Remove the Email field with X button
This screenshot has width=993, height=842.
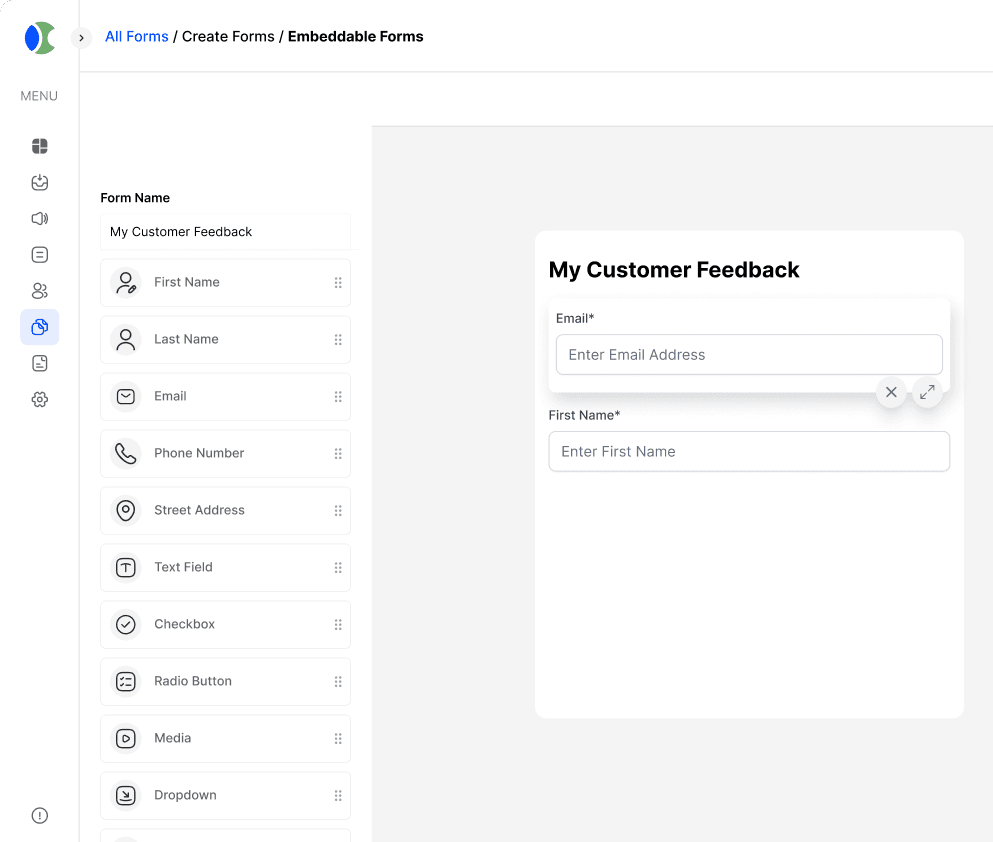(x=891, y=393)
